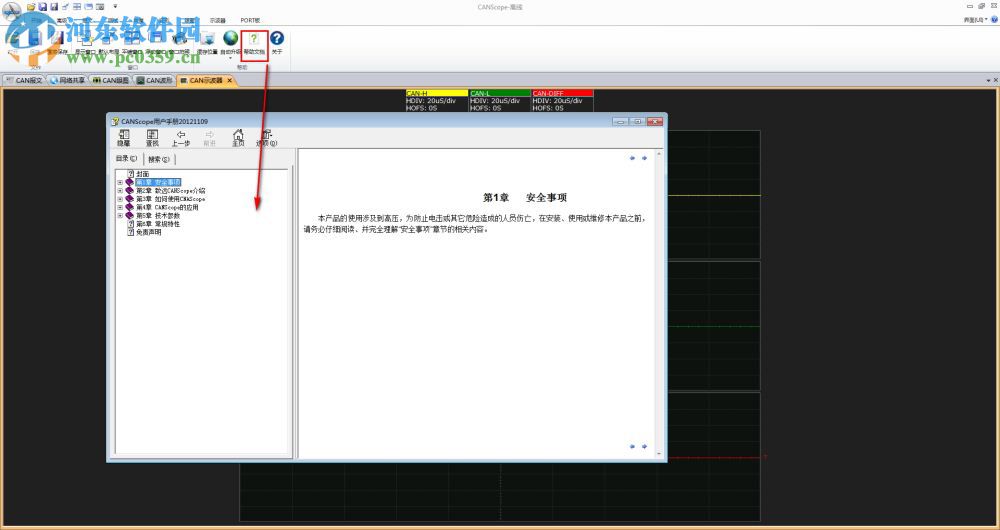Open the quick-access toolbar customize dropdown
Screen dimensions: 1000x530
point(115,6)
